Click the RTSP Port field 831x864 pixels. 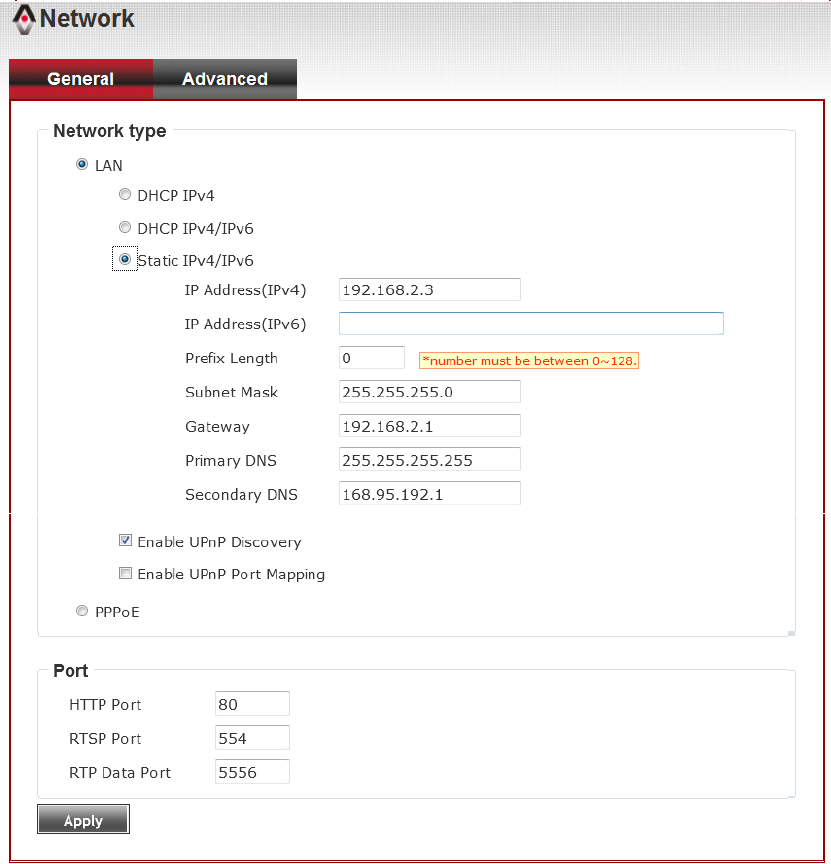(x=252, y=738)
